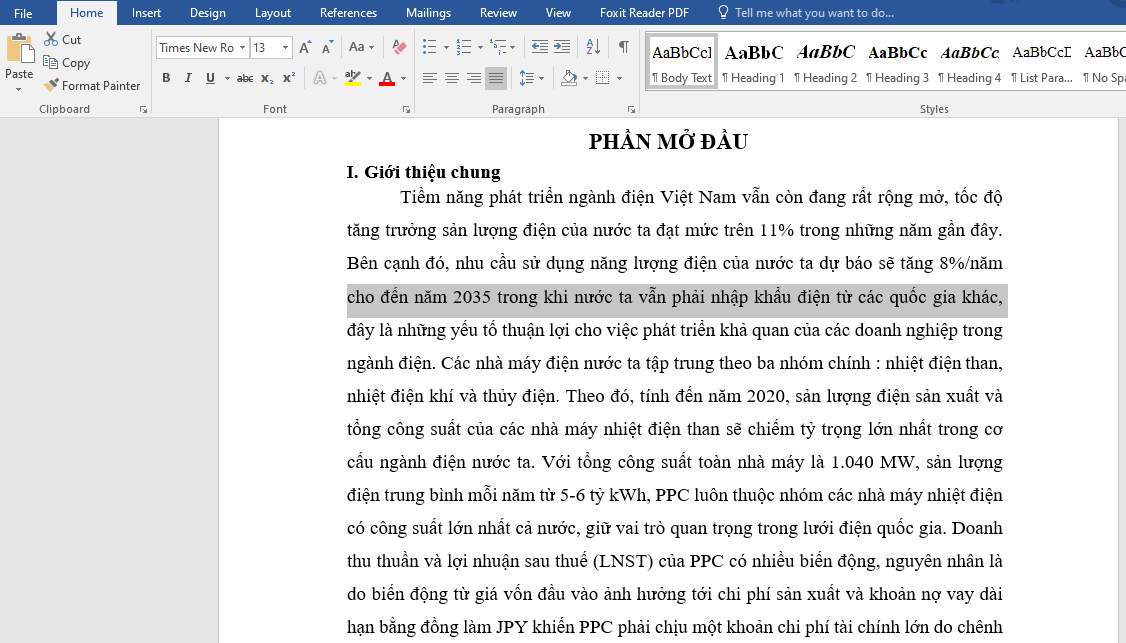
Task: Click heading I. Giới thiệu chung
Action: (424, 172)
